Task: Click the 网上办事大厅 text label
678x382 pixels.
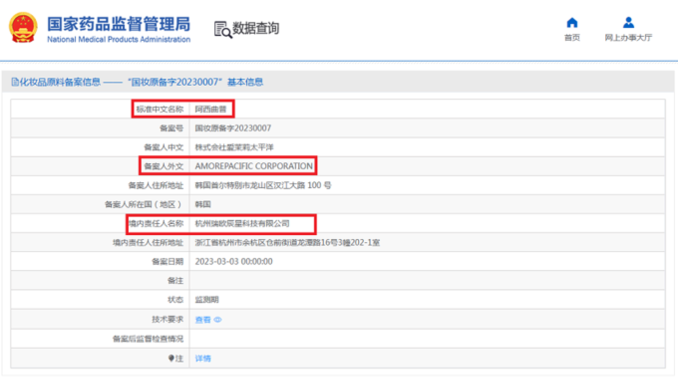Action: pos(628,38)
